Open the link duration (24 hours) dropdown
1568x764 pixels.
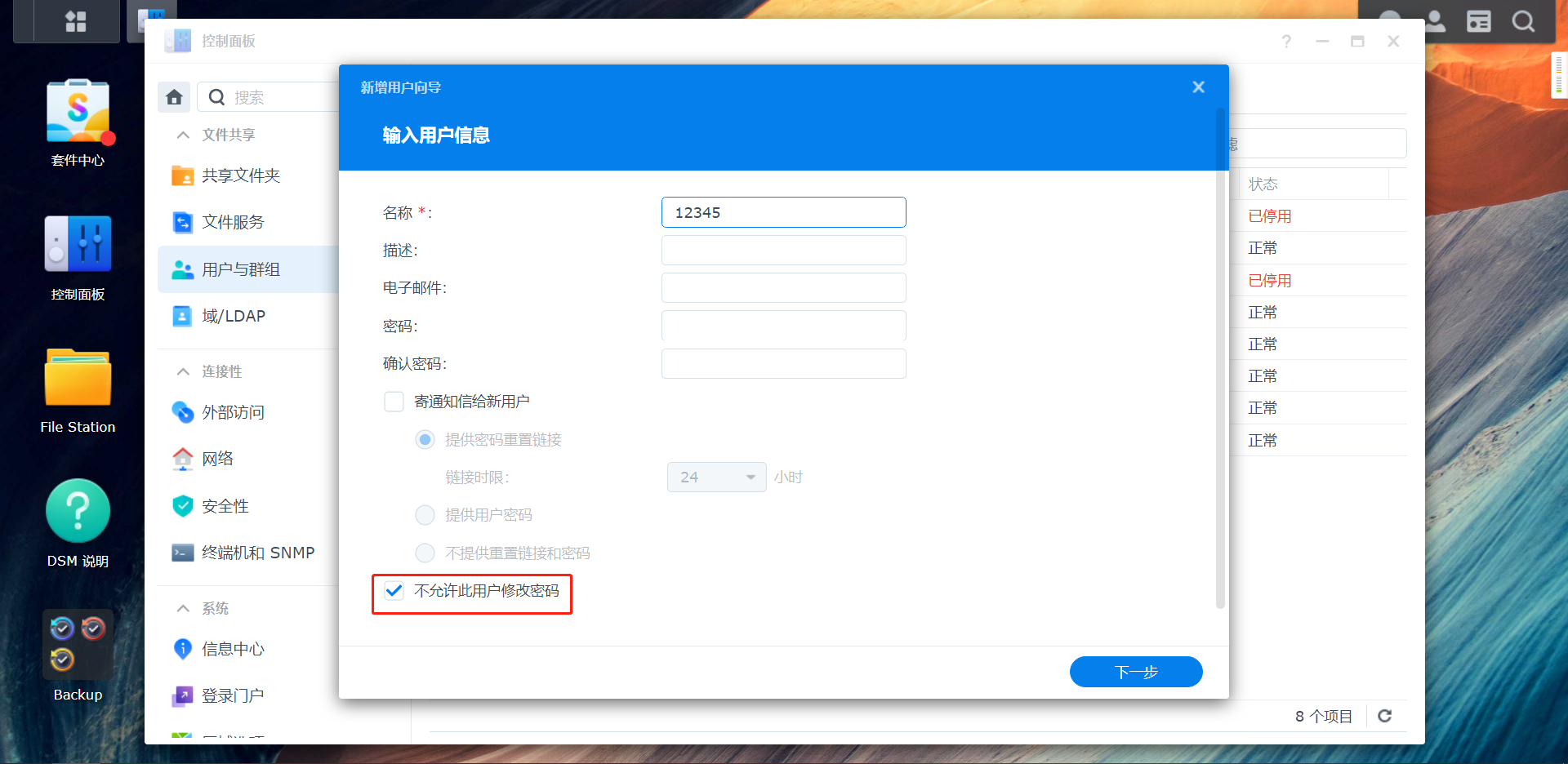coord(716,477)
